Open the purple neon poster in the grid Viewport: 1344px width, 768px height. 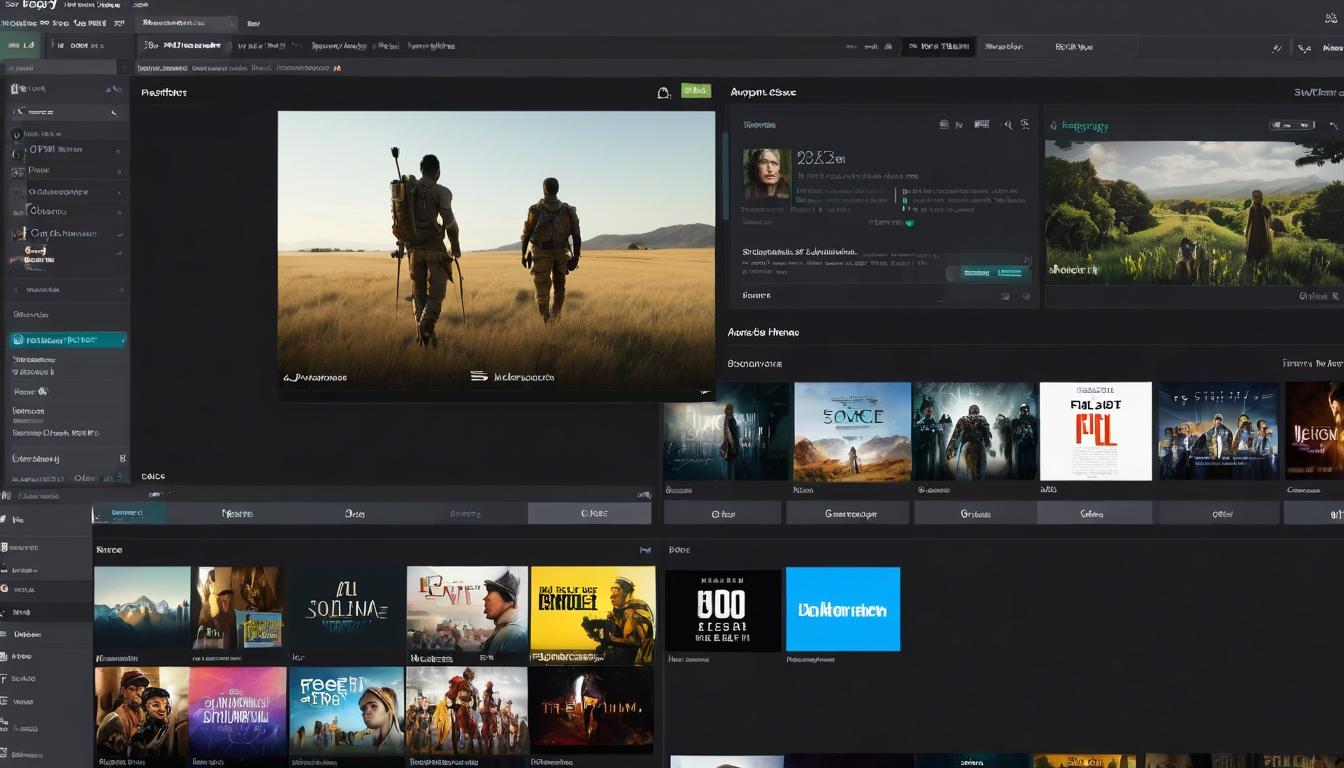(x=238, y=711)
